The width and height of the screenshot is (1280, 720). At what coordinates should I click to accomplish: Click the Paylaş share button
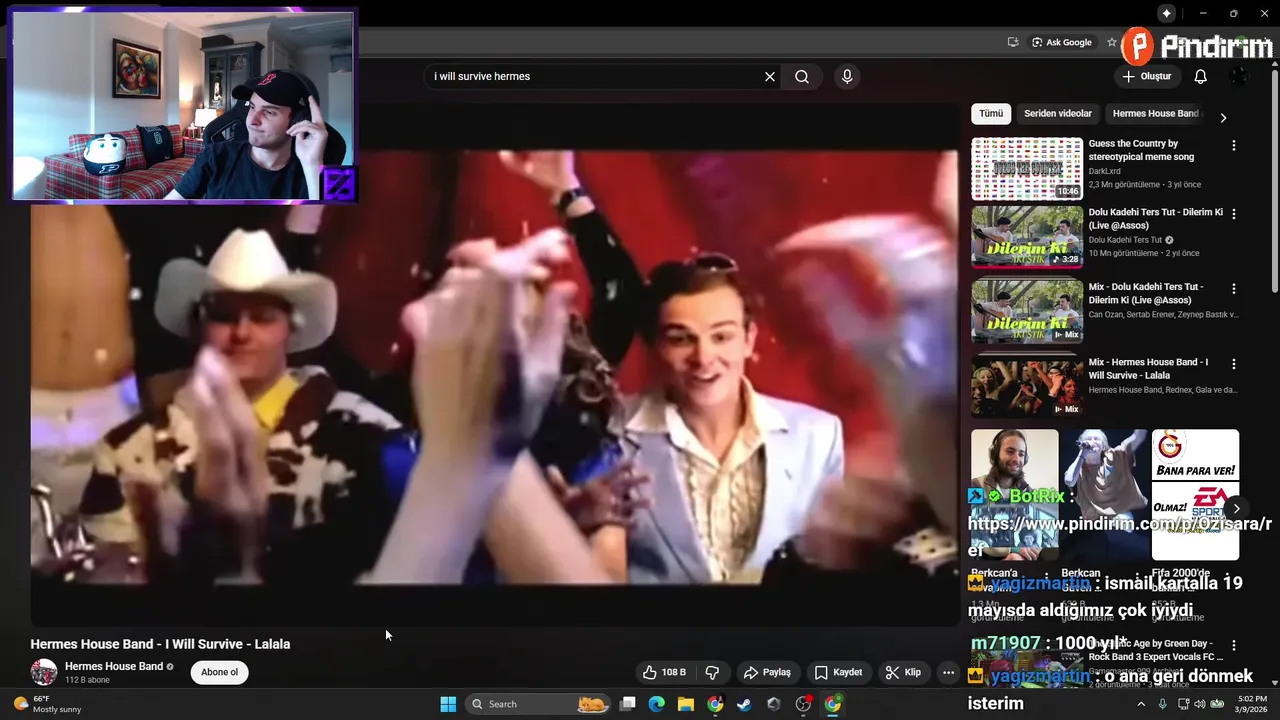767,672
